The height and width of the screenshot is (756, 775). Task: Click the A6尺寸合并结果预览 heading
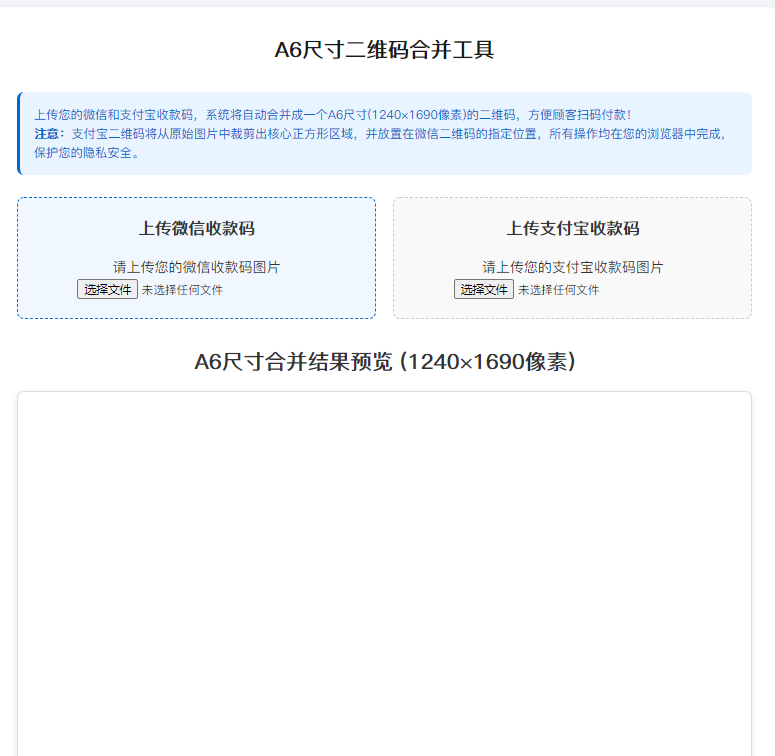[x=385, y=362]
